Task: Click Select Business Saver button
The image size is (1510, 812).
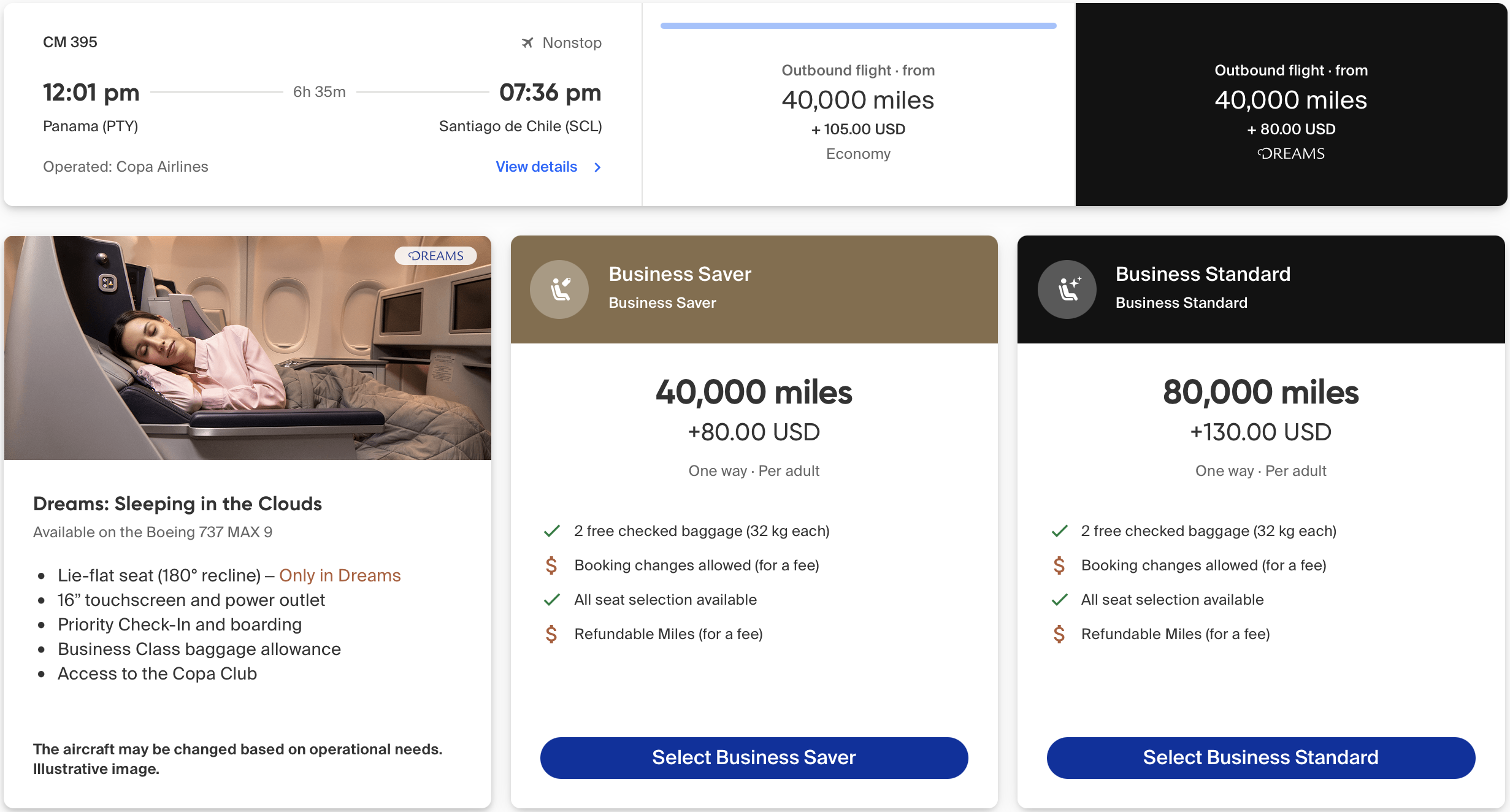Action: 754,757
